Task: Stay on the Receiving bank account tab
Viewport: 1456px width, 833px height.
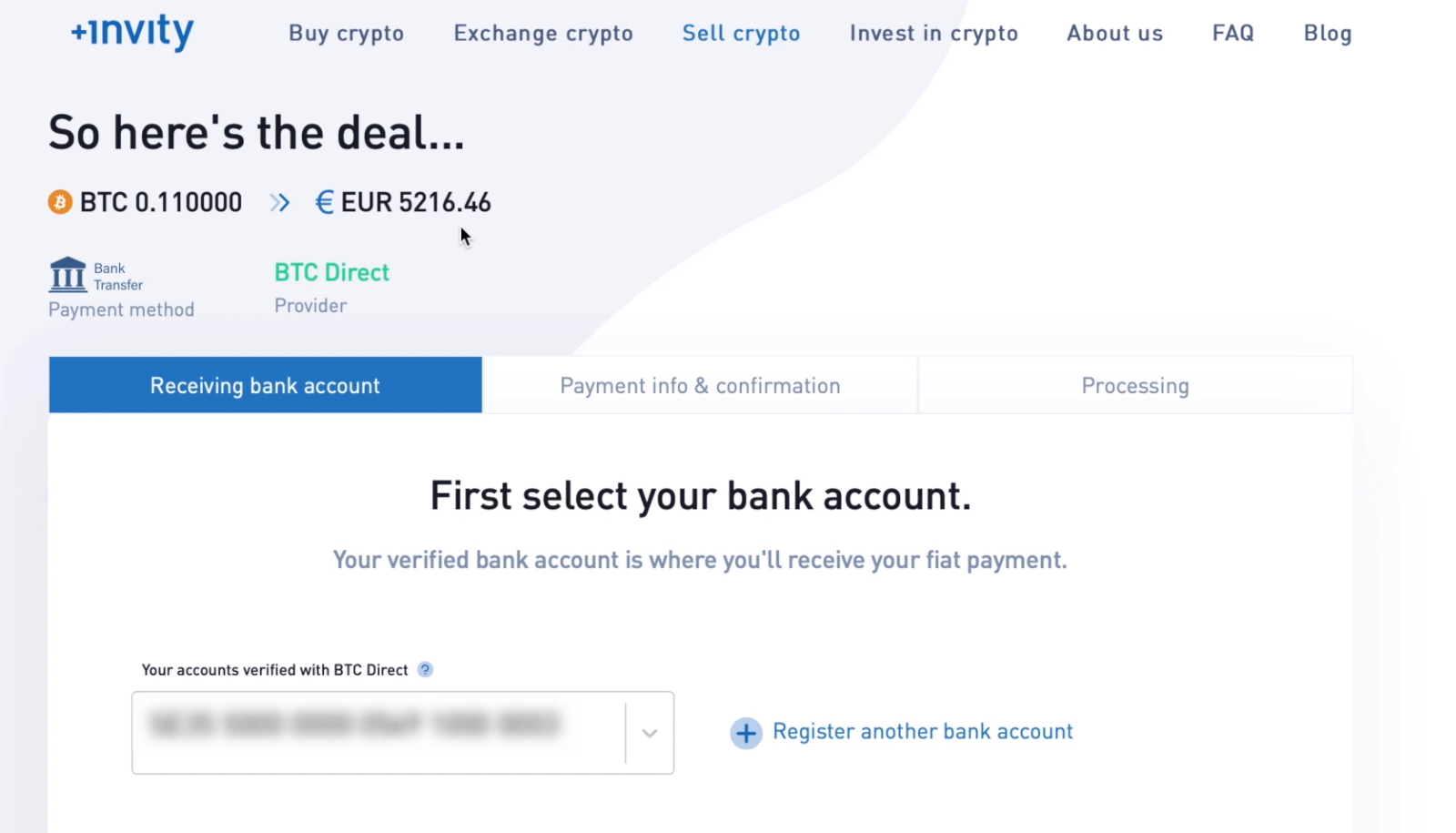Action: [264, 385]
